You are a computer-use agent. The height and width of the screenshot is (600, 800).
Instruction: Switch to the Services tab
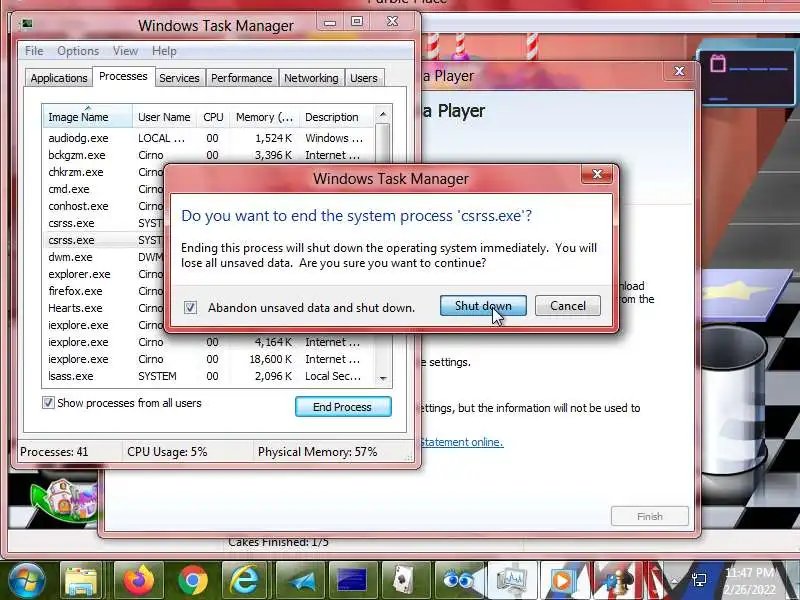click(179, 78)
